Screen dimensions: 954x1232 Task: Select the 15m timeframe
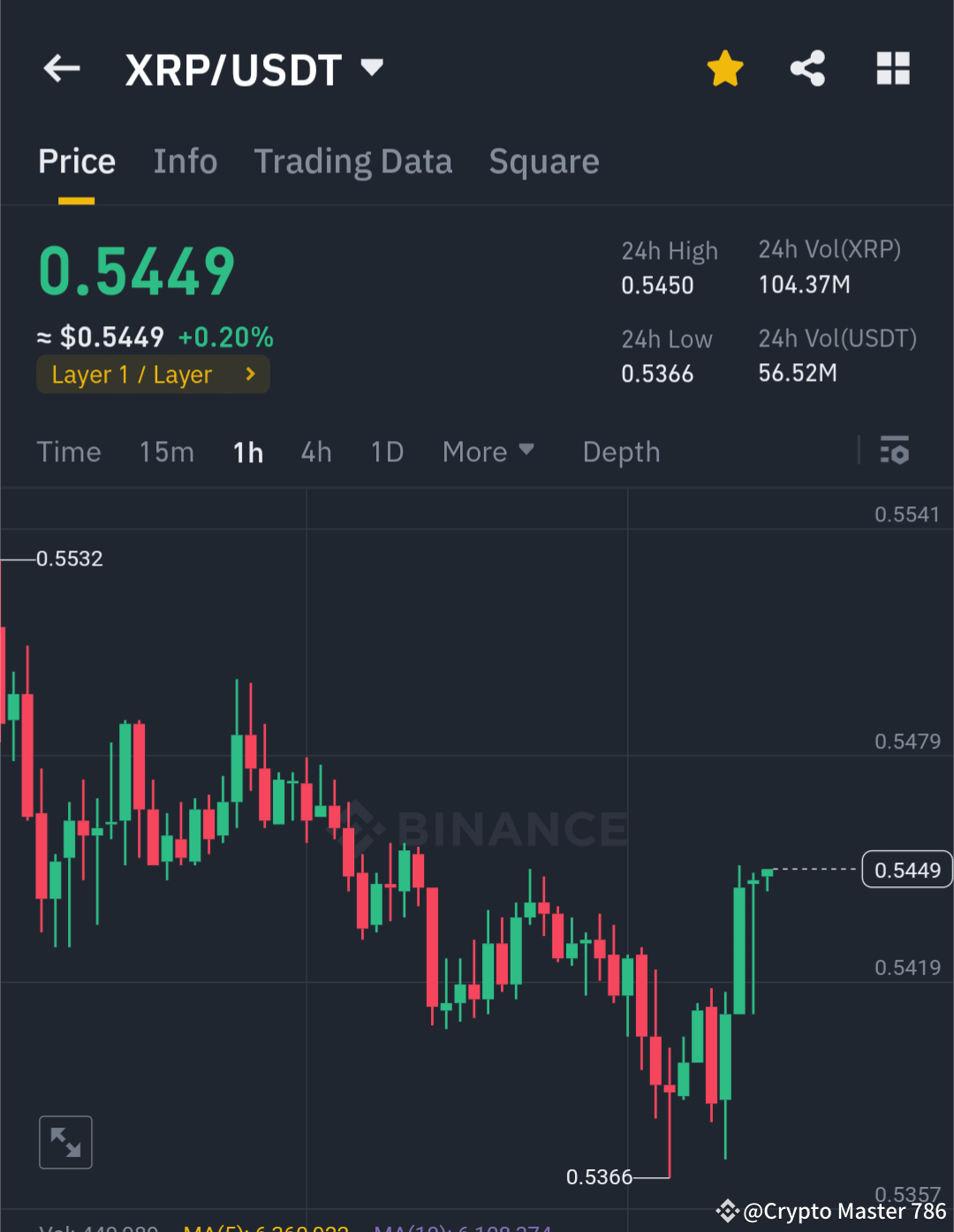click(166, 452)
